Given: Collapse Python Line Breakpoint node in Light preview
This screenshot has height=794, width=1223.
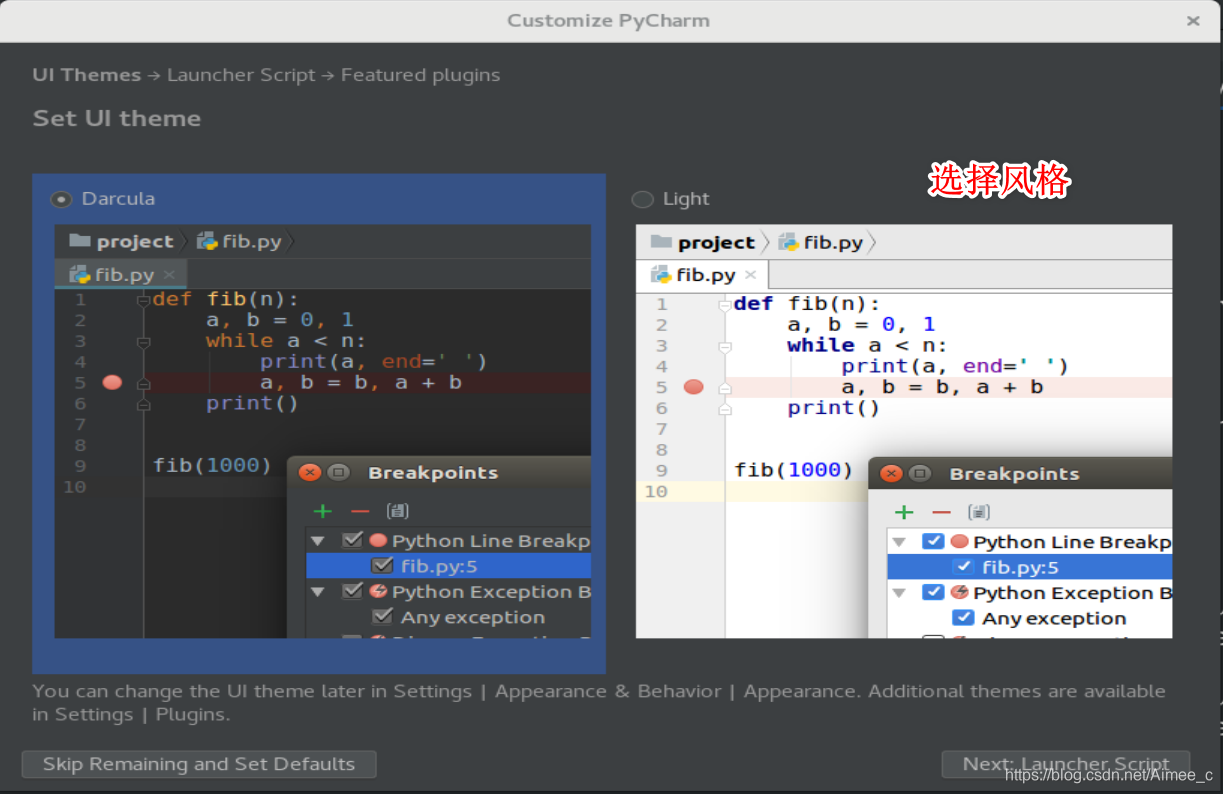Looking at the screenshot, I should click(x=899, y=541).
